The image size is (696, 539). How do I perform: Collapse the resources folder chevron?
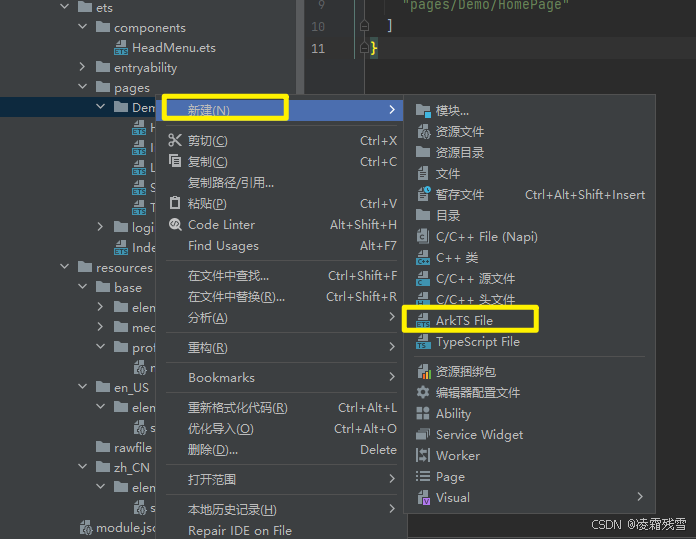(x=65, y=266)
